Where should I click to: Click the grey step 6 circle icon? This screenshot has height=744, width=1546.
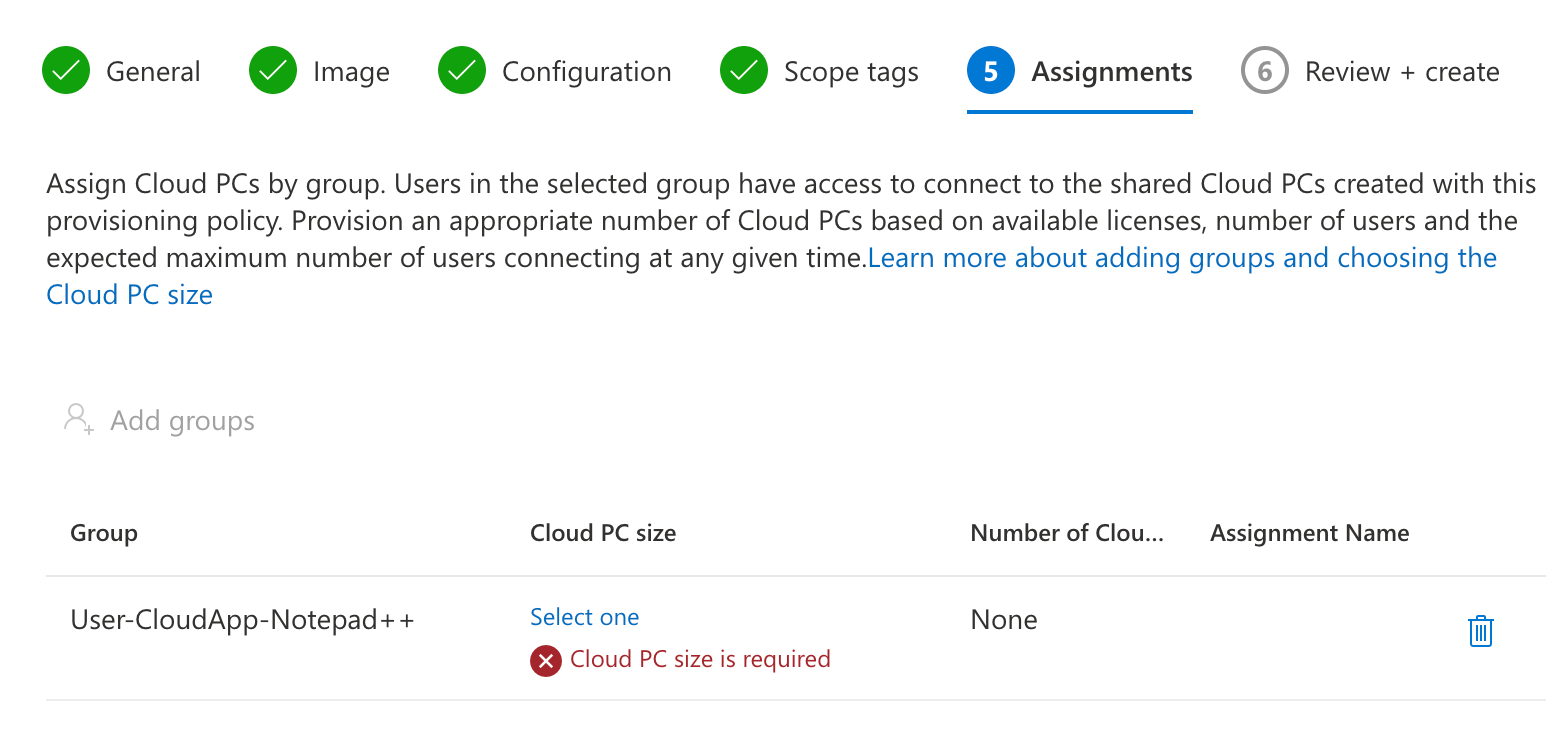coord(1265,72)
